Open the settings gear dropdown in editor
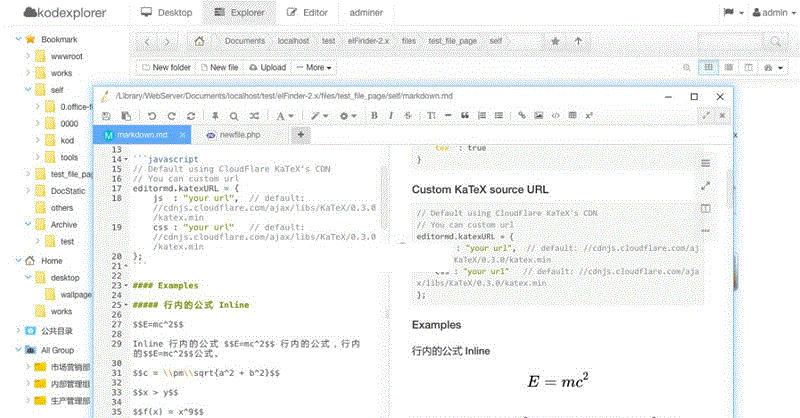Screen dimensions: 800x418 (348, 116)
